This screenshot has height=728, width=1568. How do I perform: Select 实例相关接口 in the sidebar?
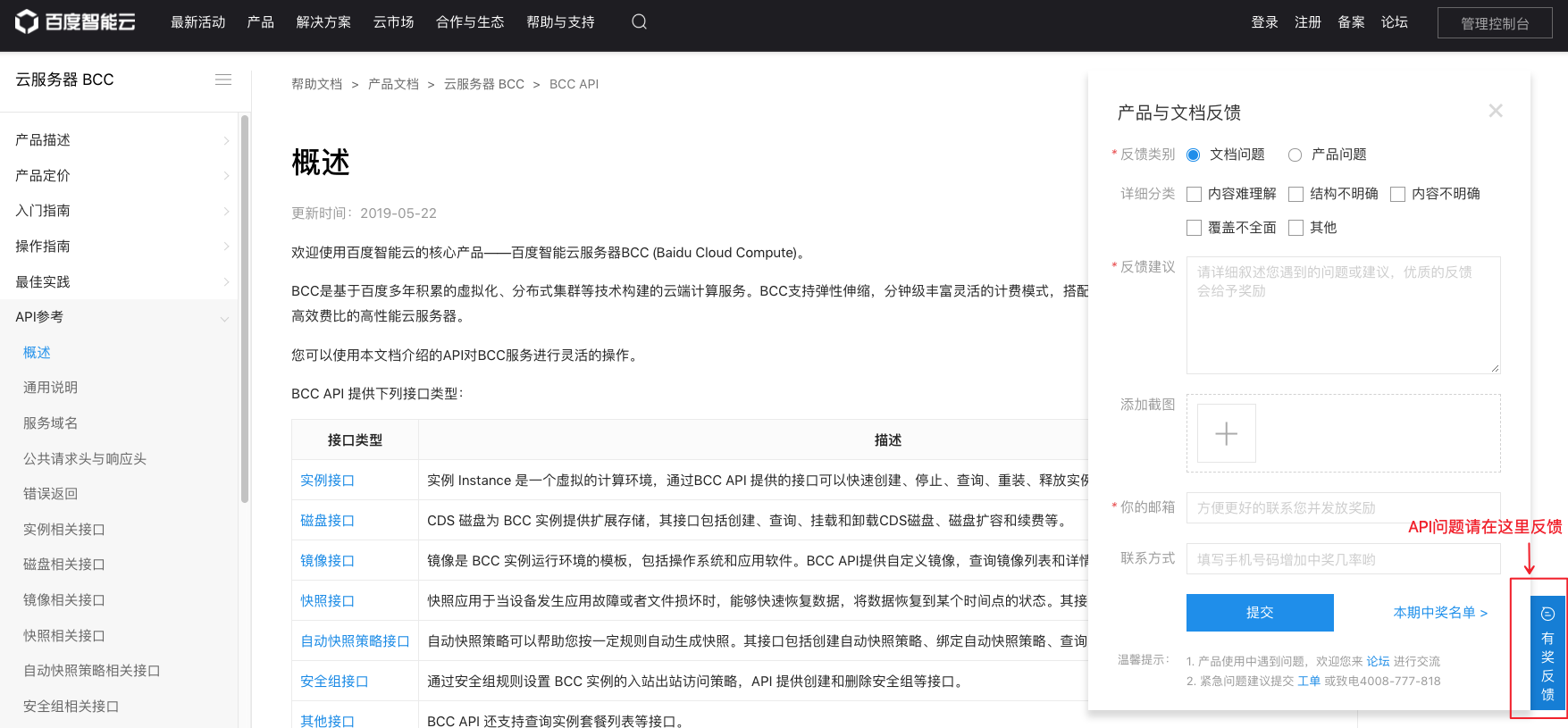tap(64, 530)
